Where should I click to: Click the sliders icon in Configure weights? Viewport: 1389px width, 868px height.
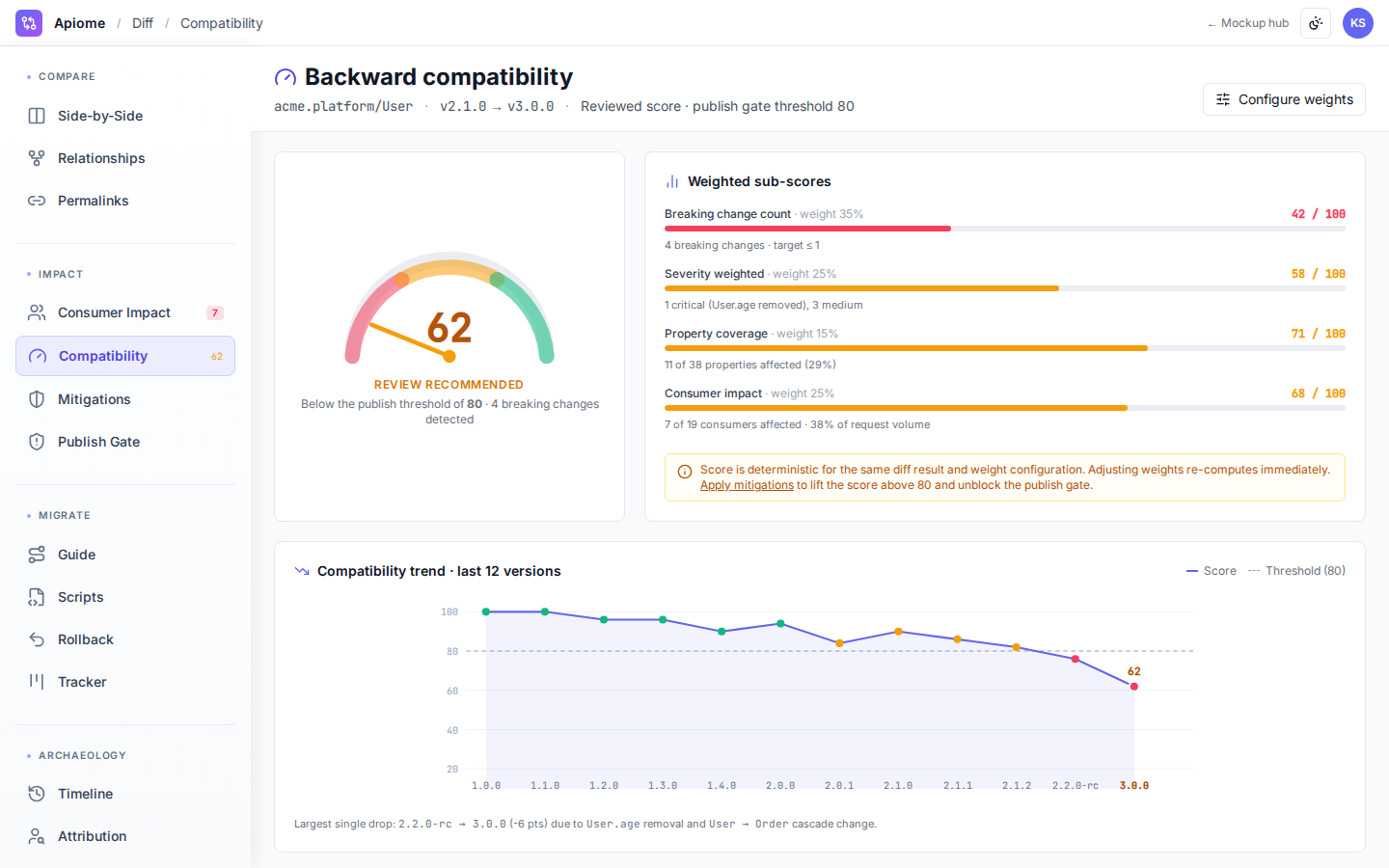coord(1223,99)
